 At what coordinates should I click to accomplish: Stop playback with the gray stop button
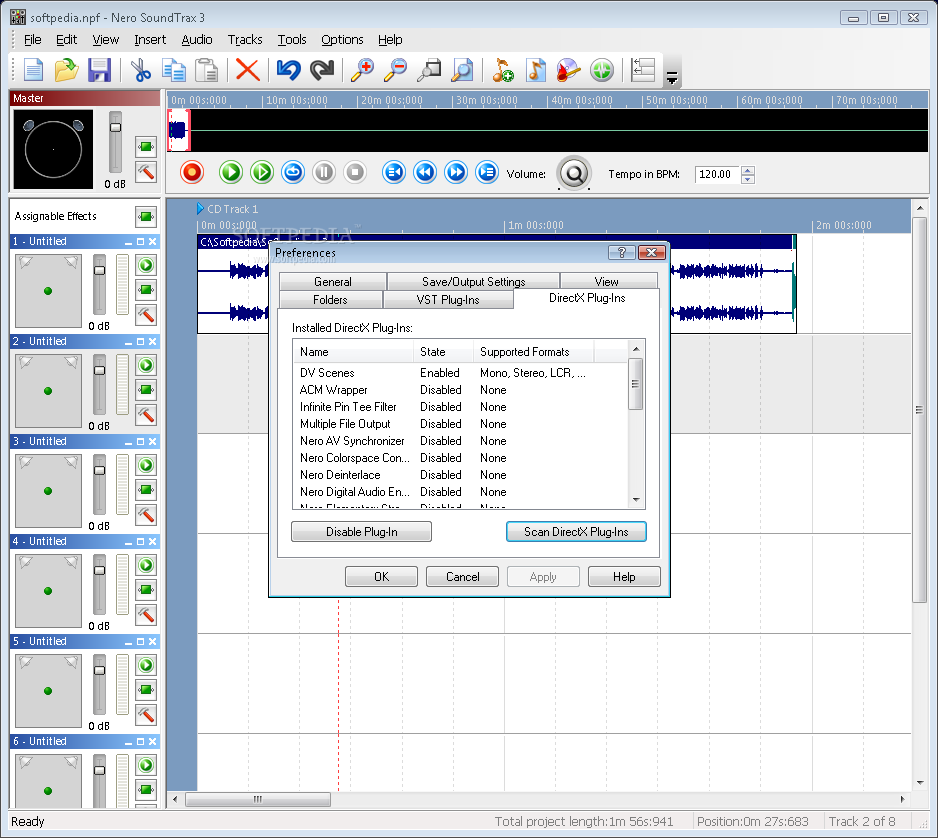[x=355, y=172]
